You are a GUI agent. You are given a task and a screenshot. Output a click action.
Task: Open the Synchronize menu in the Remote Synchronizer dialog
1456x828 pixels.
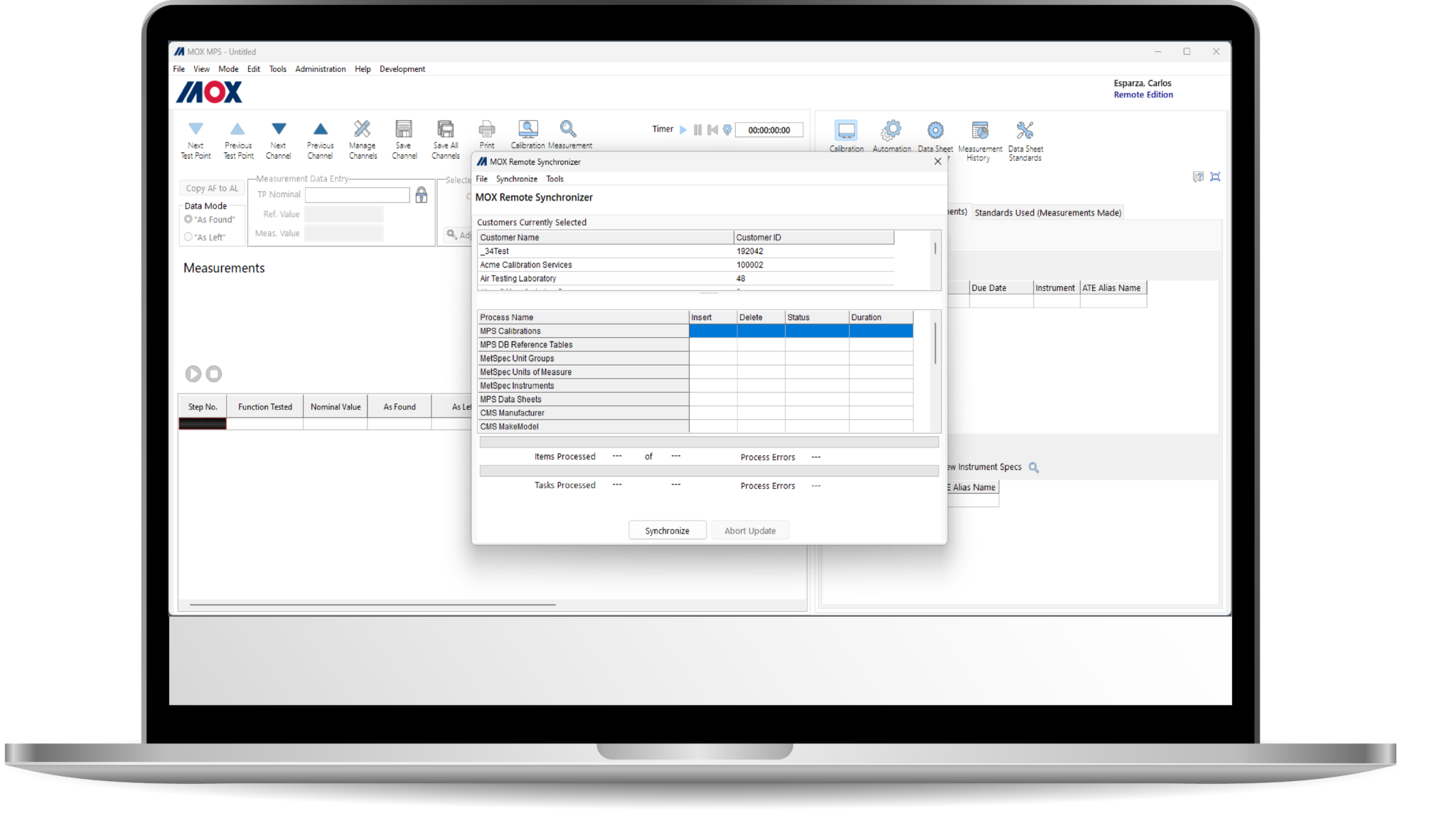click(x=516, y=179)
